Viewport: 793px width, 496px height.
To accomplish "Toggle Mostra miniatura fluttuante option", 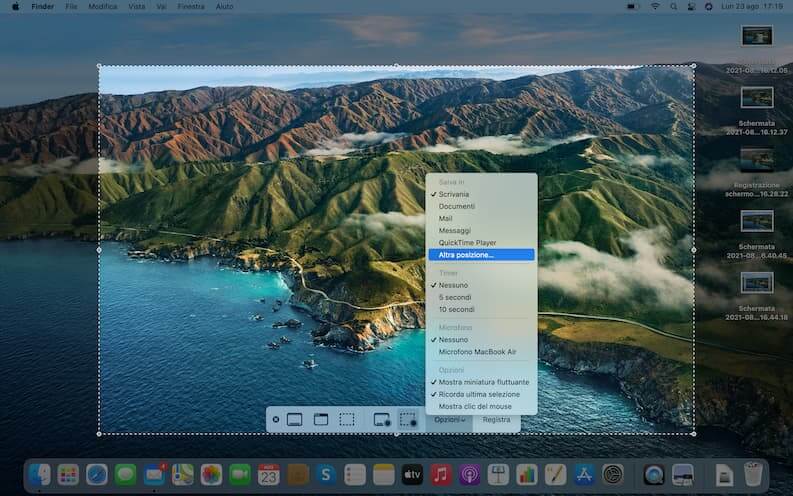I will pos(484,382).
